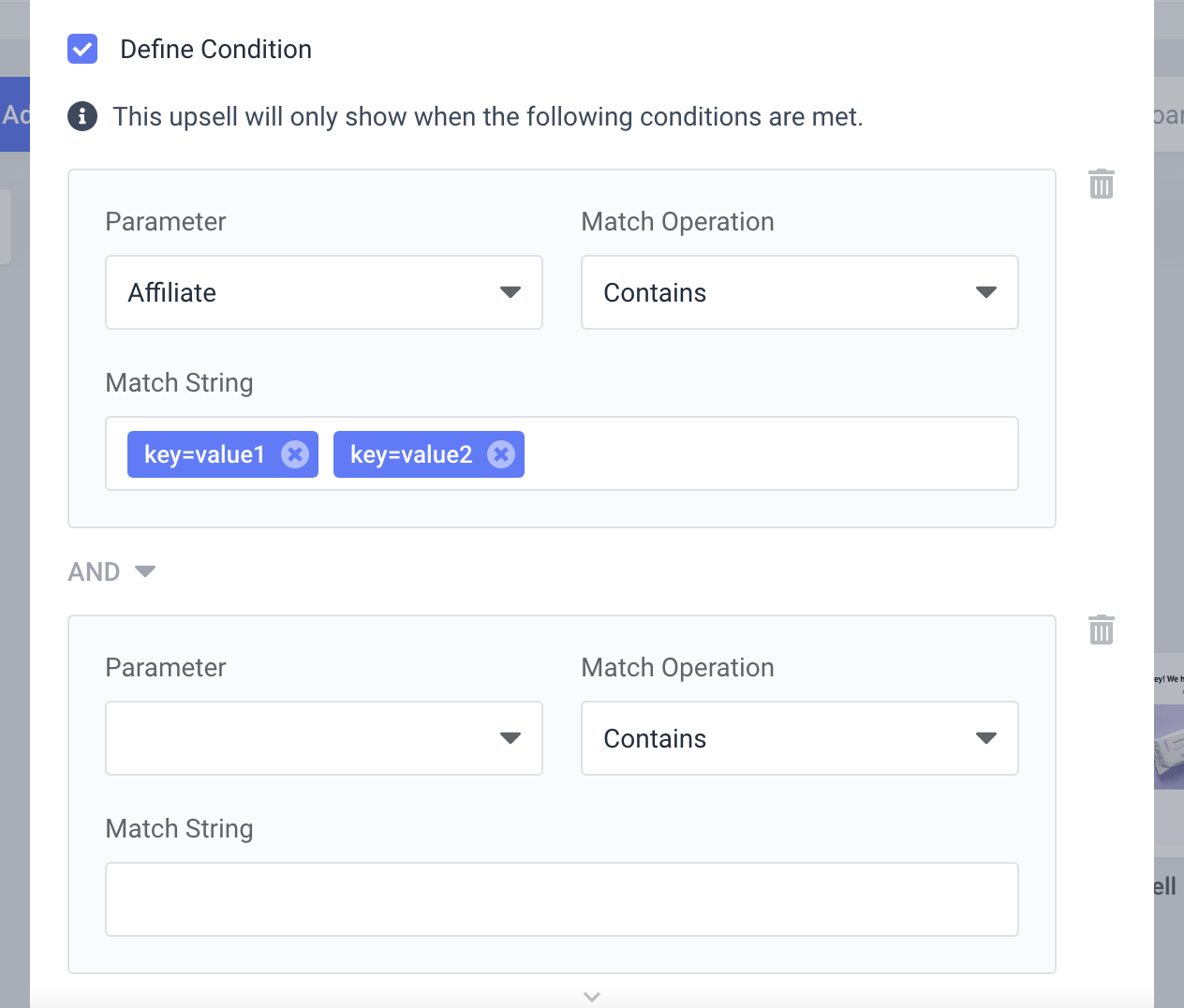Click the blue button behind modal's left edge

[15, 114]
